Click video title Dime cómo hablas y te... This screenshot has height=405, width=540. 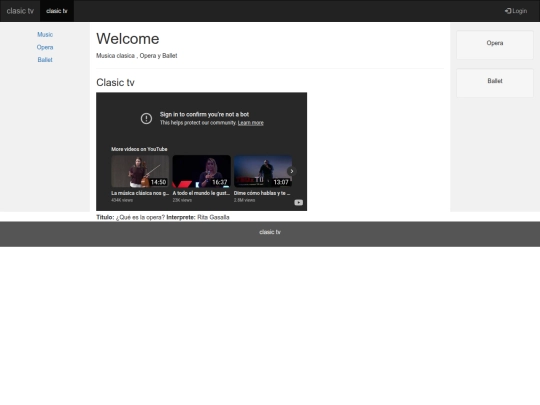point(262,193)
